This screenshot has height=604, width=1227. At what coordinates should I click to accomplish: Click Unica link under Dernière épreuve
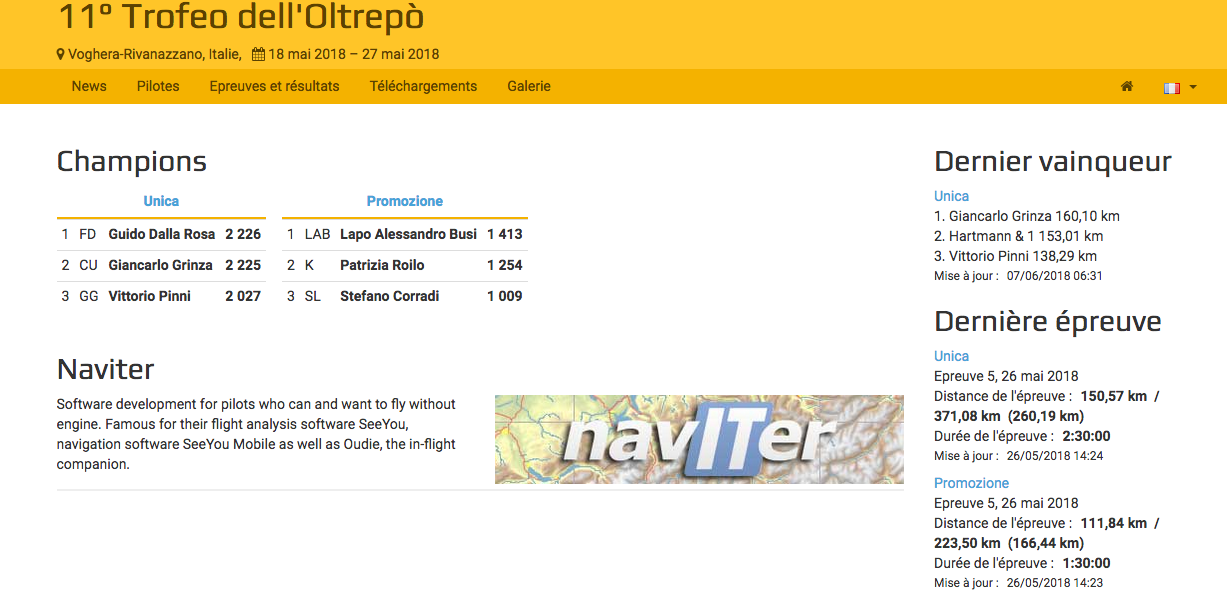(951, 356)
